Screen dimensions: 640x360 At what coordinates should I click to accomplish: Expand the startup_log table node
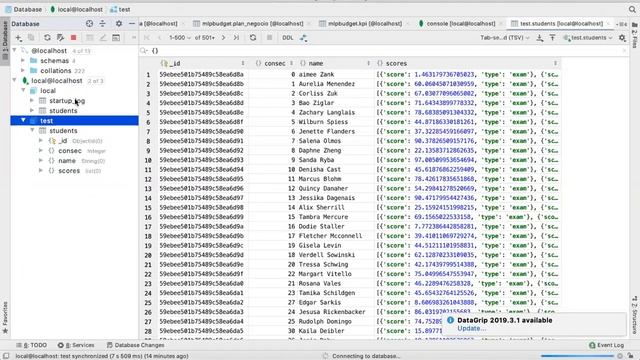(32, 100)
